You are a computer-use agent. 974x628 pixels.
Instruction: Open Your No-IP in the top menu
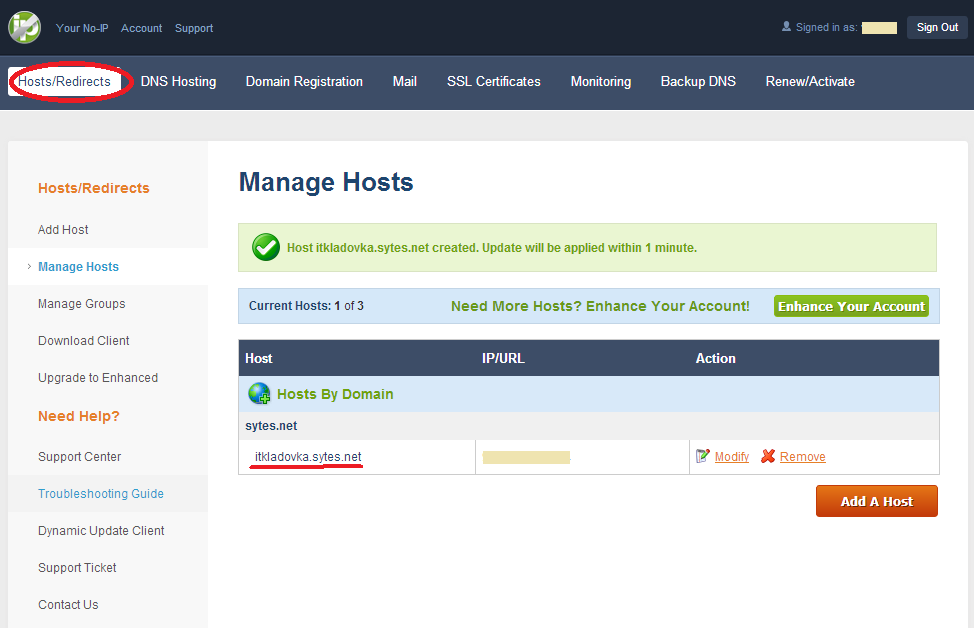click(x=82, y=28)
